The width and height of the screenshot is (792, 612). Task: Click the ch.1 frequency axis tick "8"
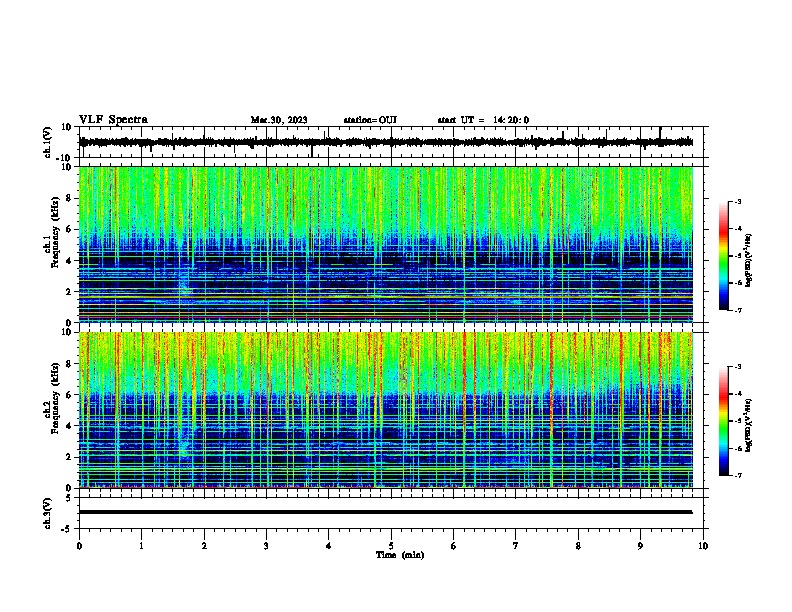pos(69,198)
